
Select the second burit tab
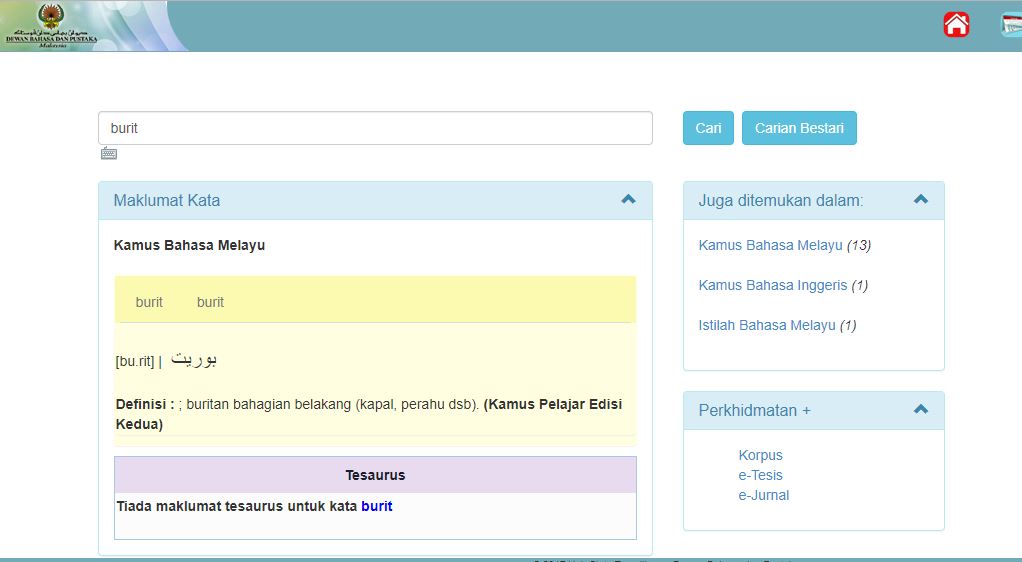coord(210,302)
